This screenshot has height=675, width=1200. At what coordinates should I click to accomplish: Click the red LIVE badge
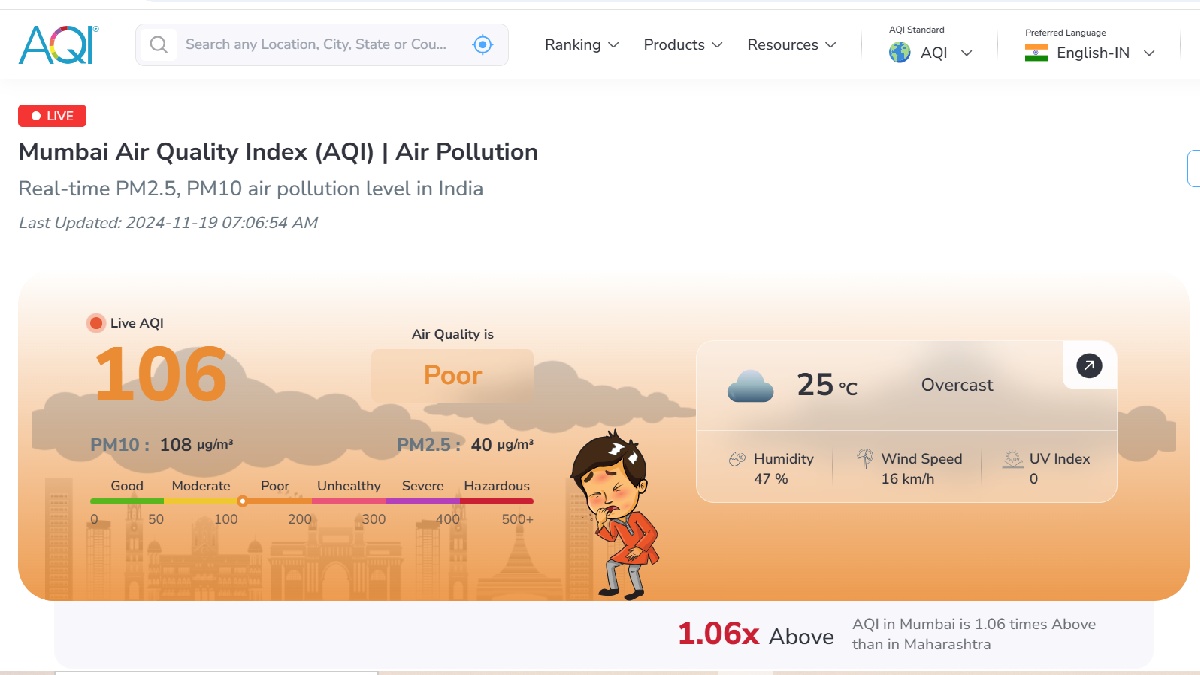pyautogui.click(x=52, y=116)
